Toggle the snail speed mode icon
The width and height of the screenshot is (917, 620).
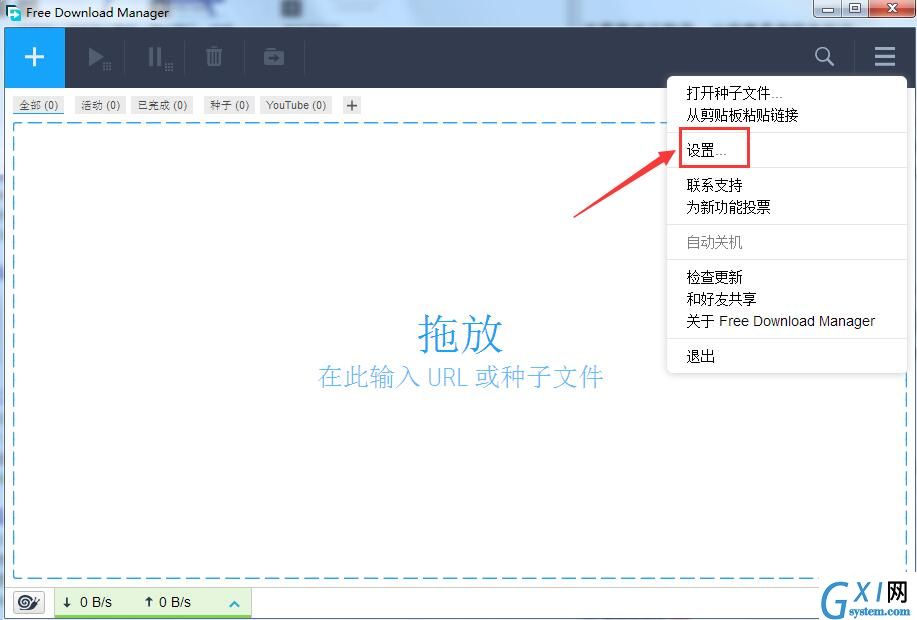[29, 602]
